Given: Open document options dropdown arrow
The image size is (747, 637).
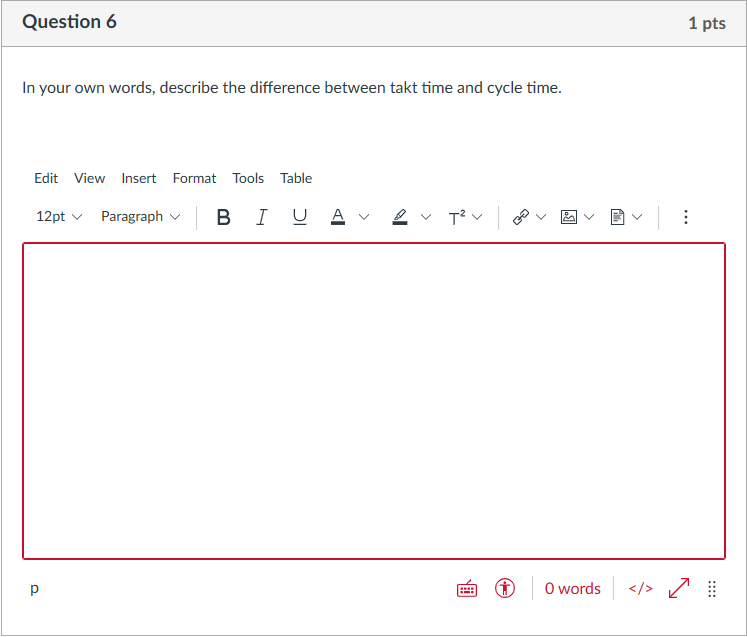Looking at the screenshot, I should (x=637, y=217).
